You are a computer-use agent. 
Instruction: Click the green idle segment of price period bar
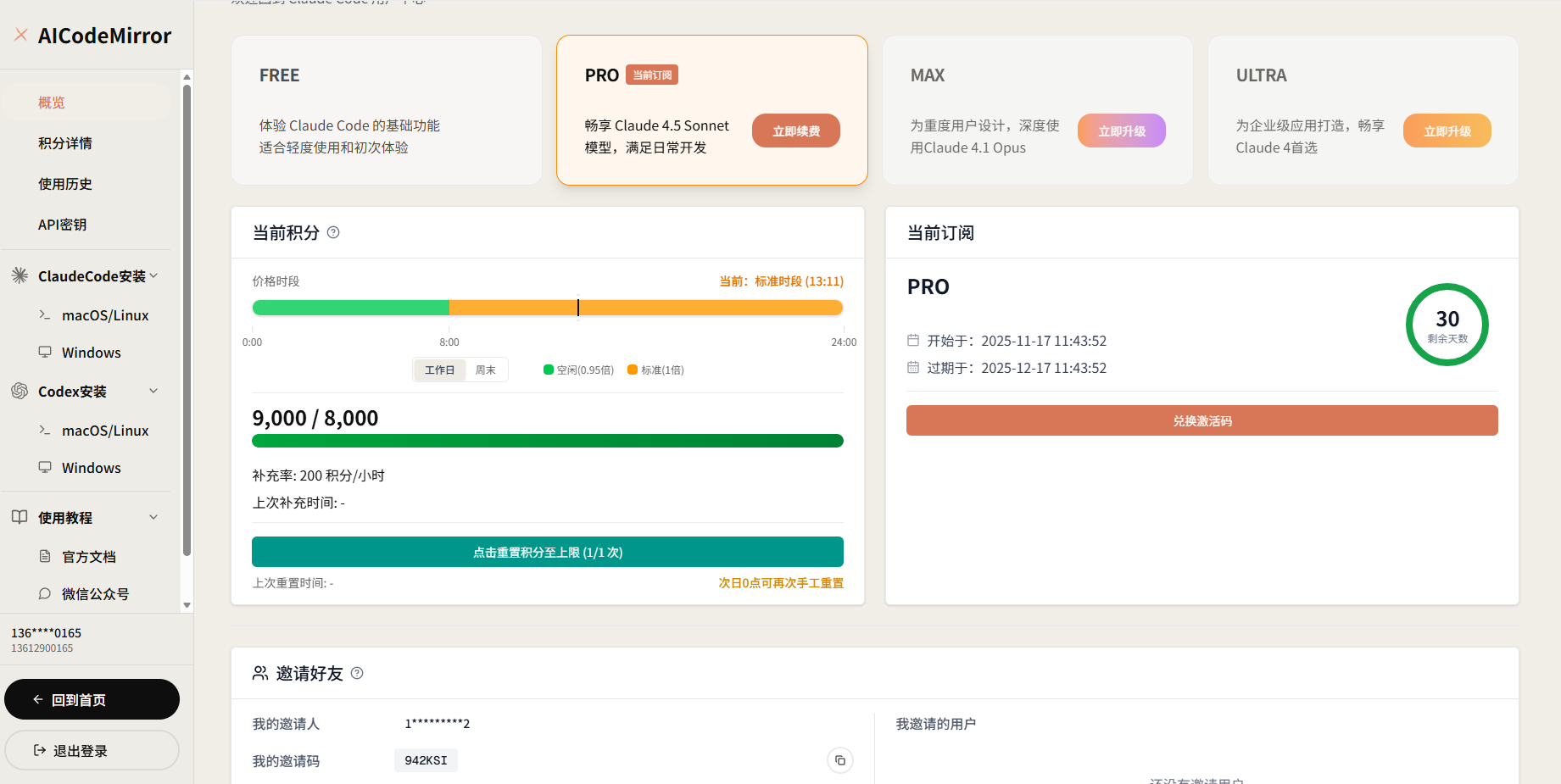pyautogui.click(x=350, y=307)
